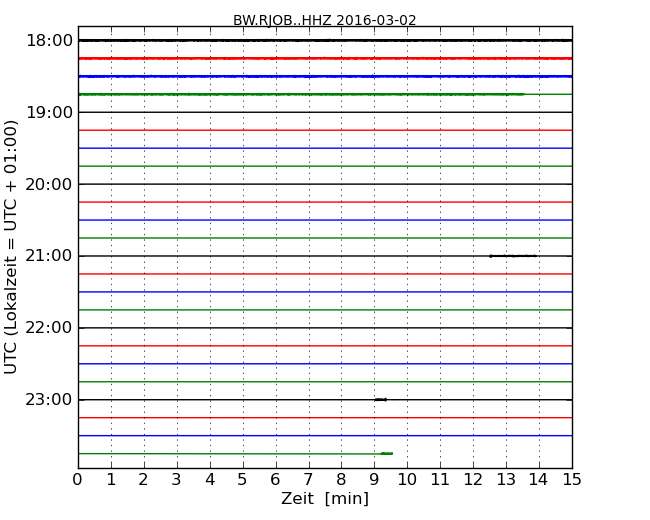The image size is (650, 520).
Task: Pick minute tick label 4
Action: pyautogui.click(x=210, y=480)
